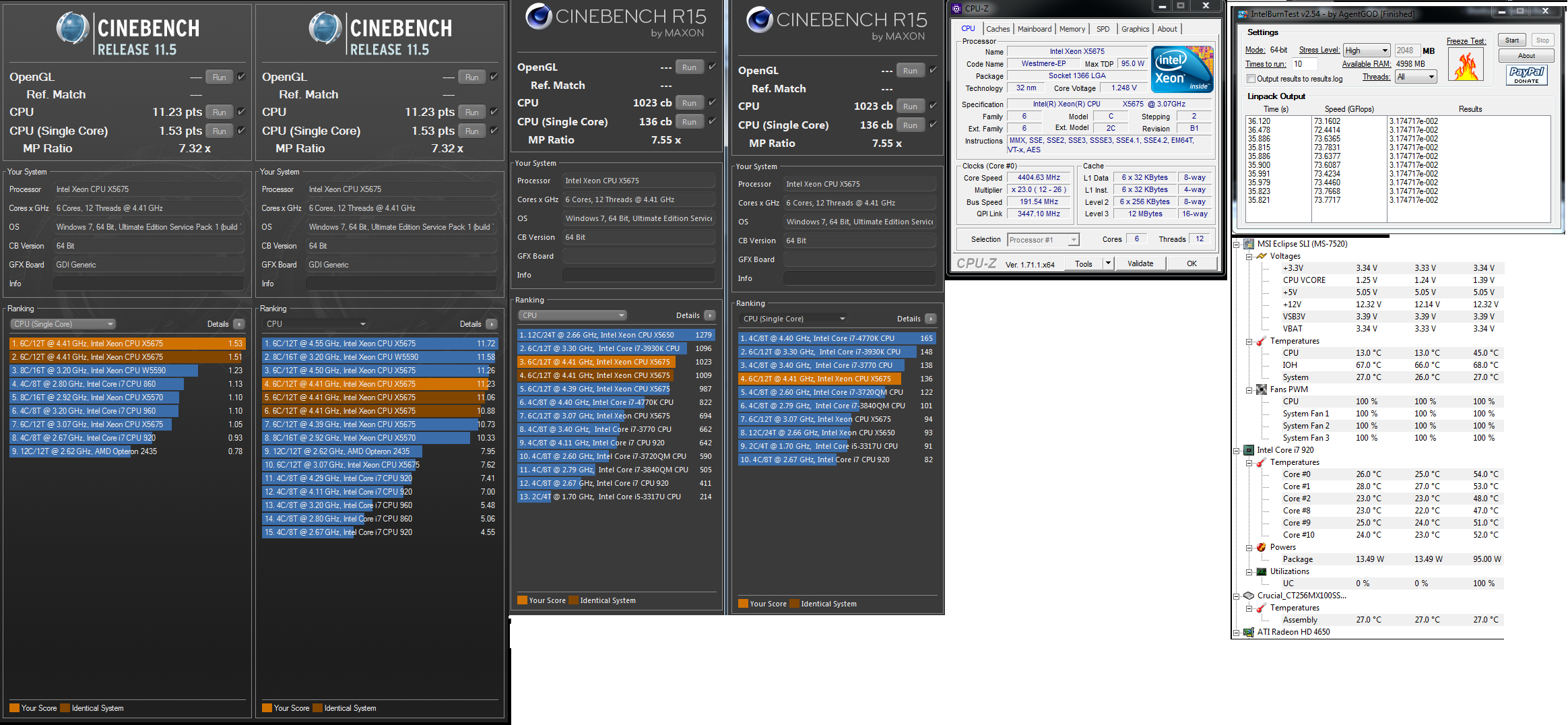Collapse the Fans PWM tree branch
The image size is (1568, 725).
coord(1249,389)
